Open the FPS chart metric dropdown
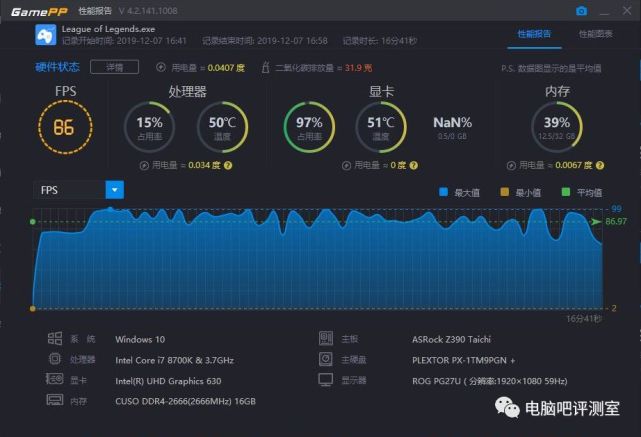This screenshot has height=437, width=641. pyautogui.click(x=114, y=190)
